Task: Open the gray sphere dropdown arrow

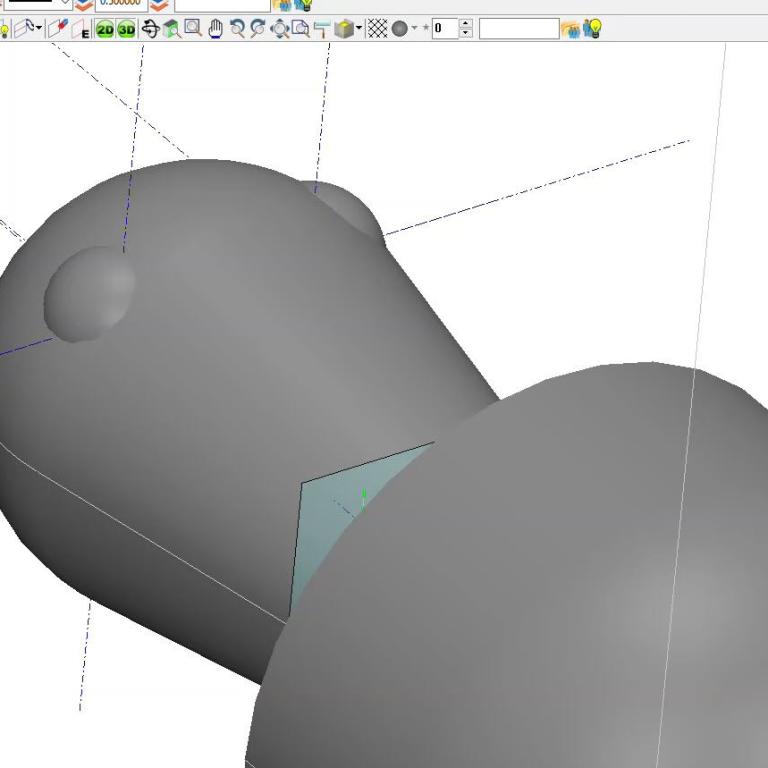Action: pyautogui.click(x=414, y=29)
